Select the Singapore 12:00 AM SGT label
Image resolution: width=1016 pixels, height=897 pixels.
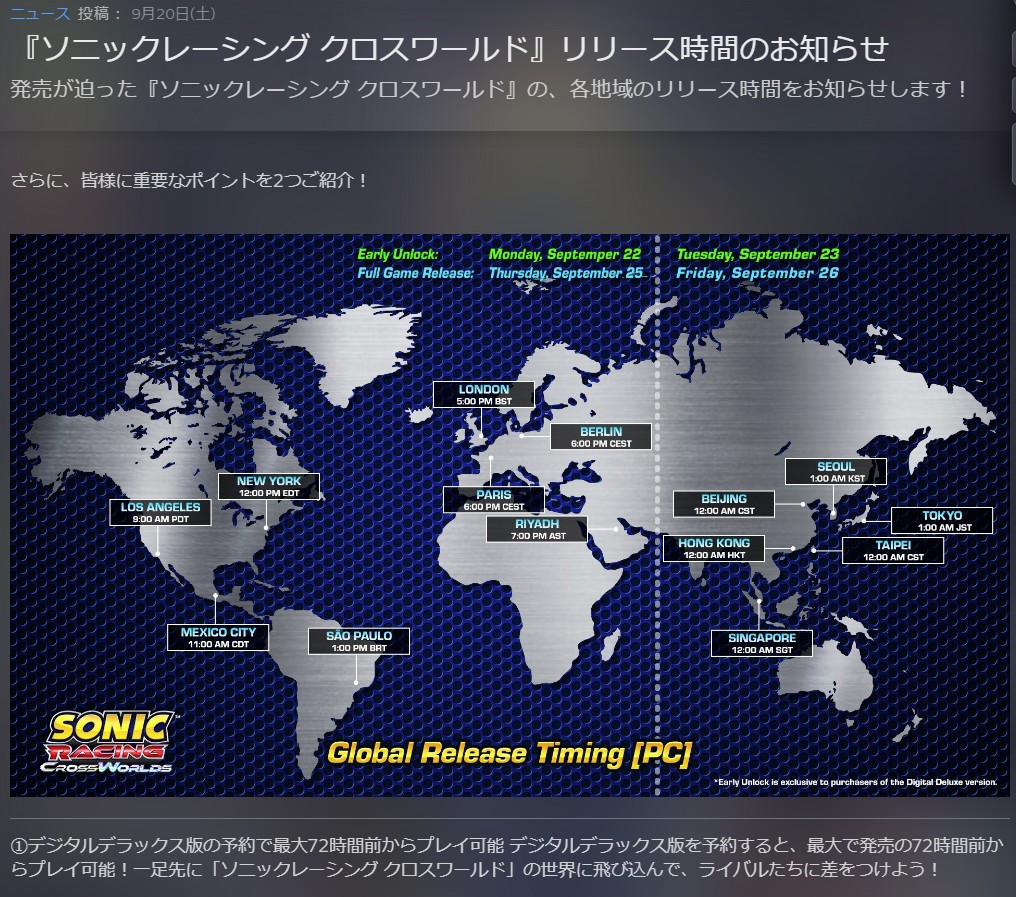pyautogui.click(x=762, y=643)
